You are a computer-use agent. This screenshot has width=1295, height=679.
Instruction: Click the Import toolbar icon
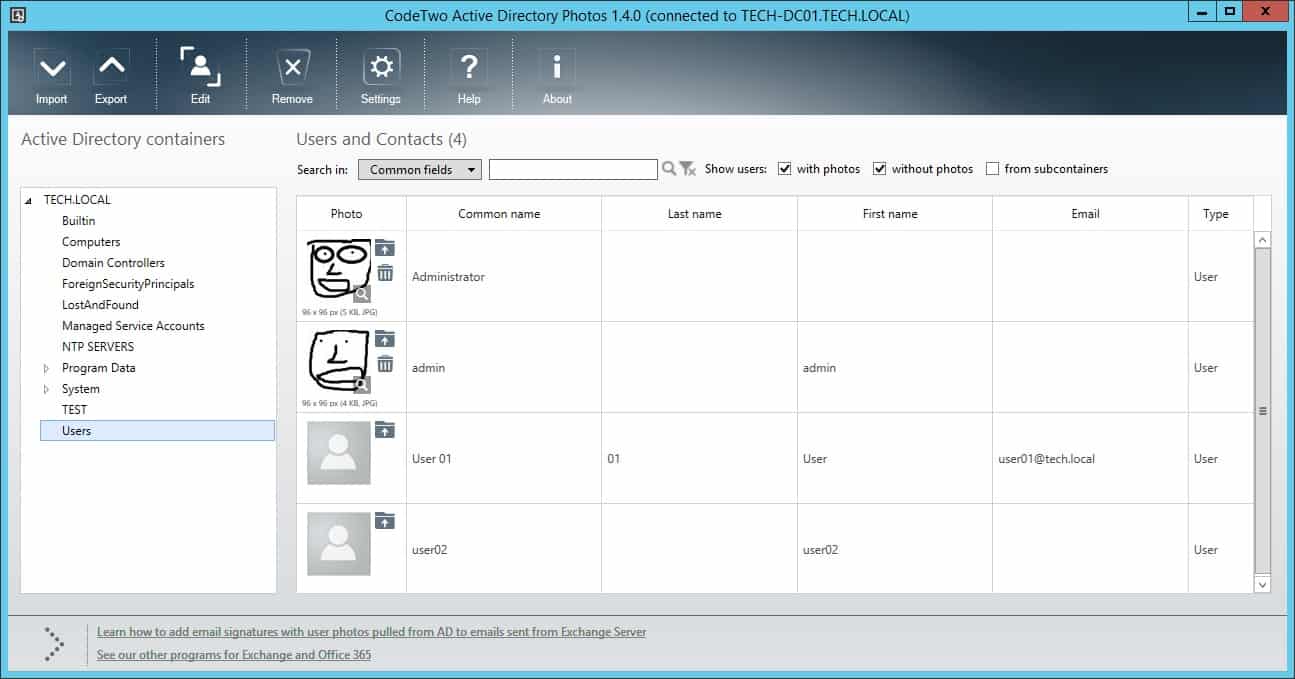pos(52,70)
